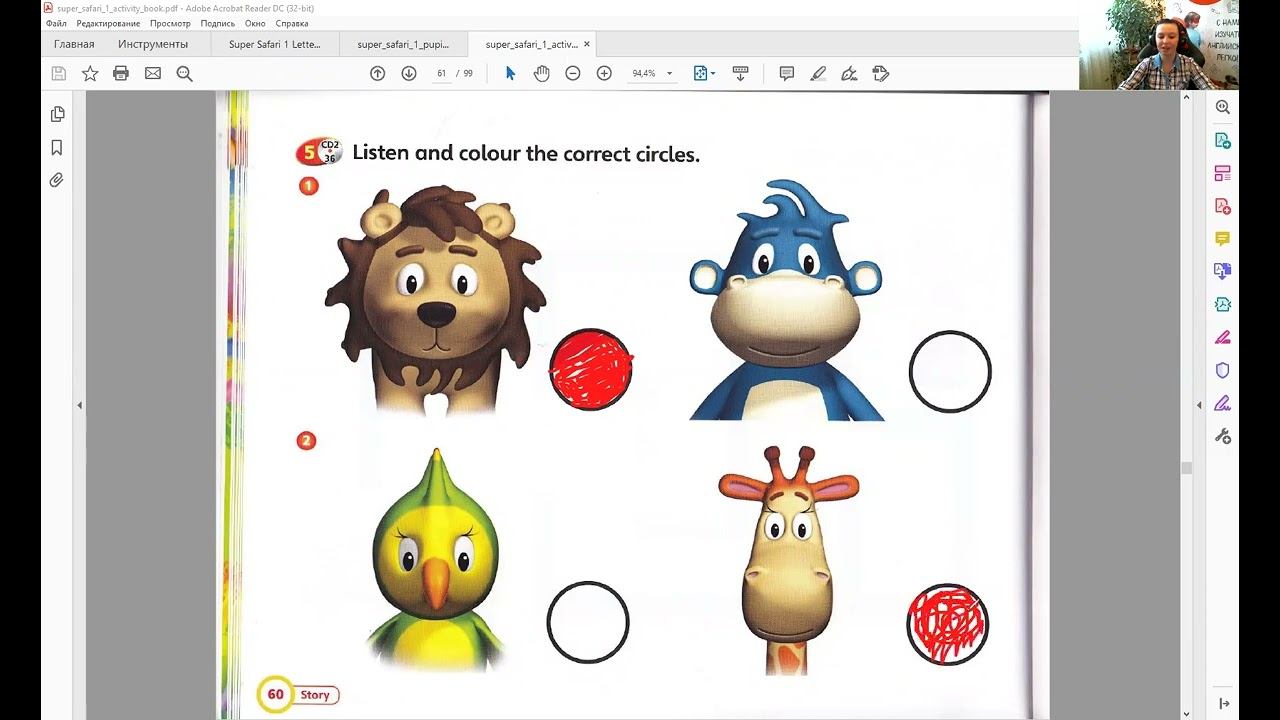Switch to super_safari_1_pupi... tab
The width and height of the screenshot is (1280, 720).
tap(403, 44)
